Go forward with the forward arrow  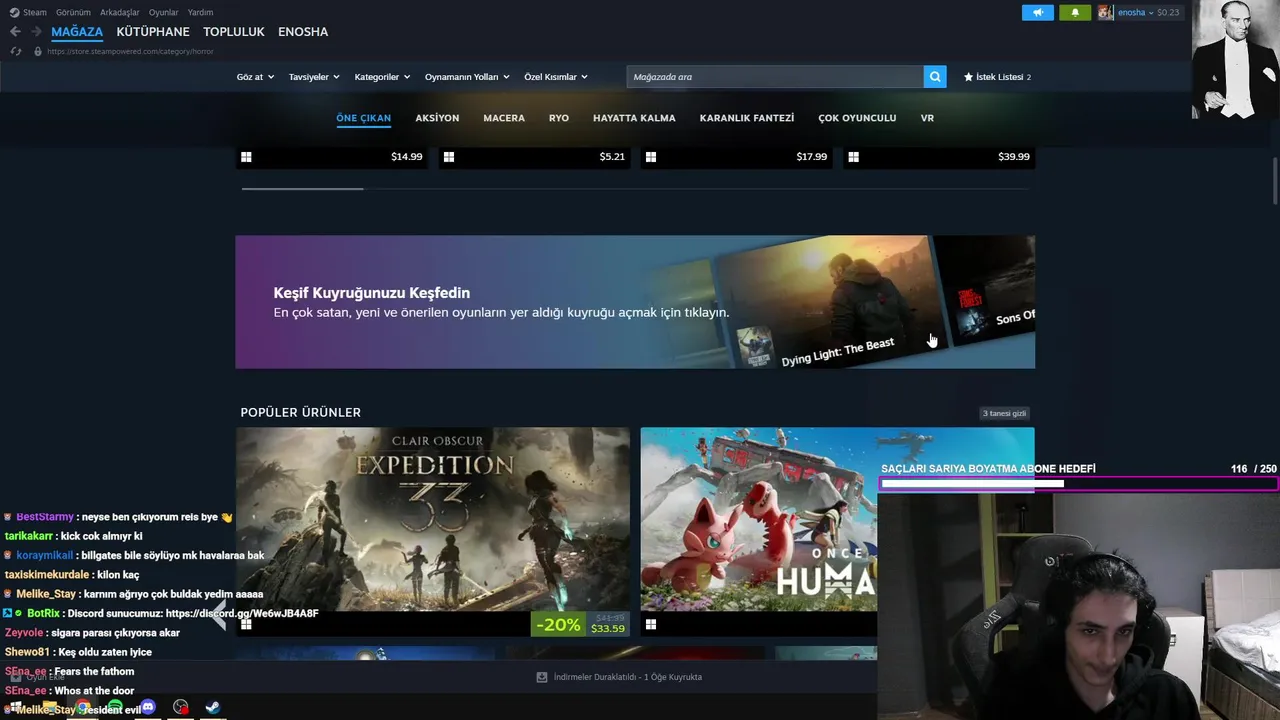tap(36, 32)
